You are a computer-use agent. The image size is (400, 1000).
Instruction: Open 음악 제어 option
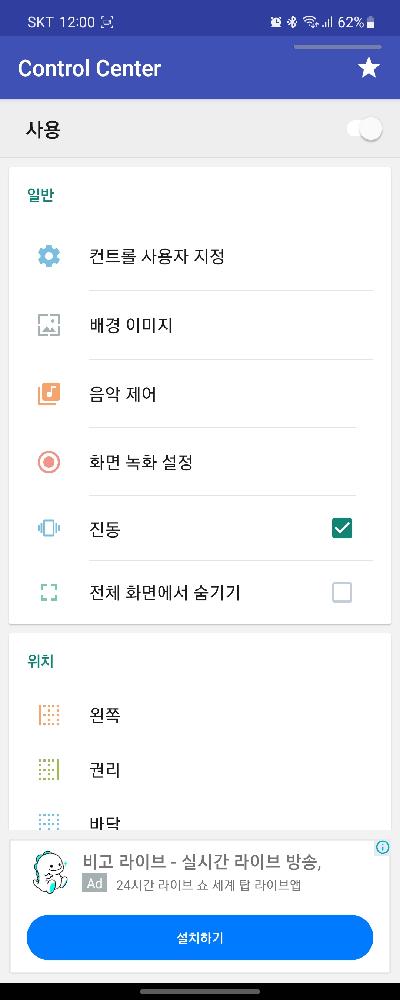pyautogui.click(x=200, y=394)
